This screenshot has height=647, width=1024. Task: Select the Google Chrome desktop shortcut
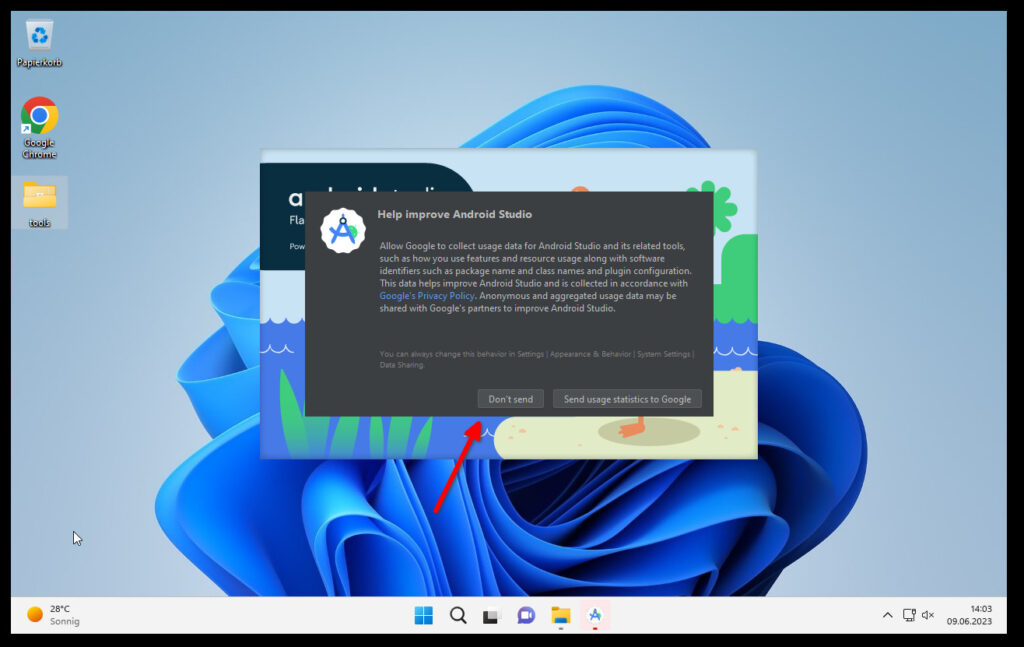tap(39, 128)
